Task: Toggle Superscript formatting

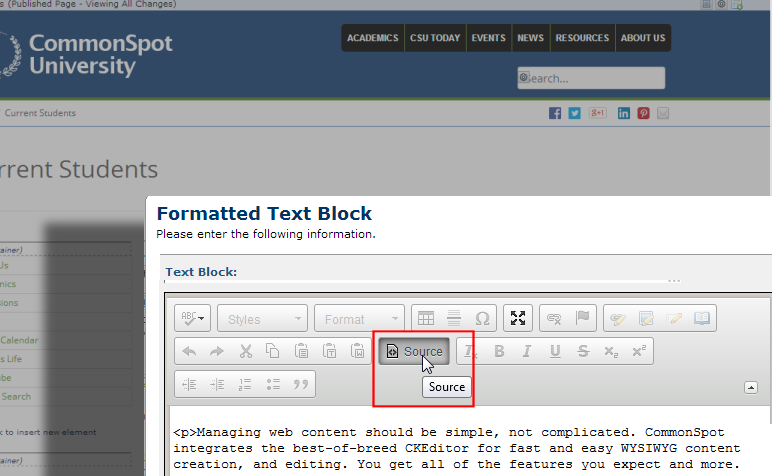Action: (x=639, y=351)
